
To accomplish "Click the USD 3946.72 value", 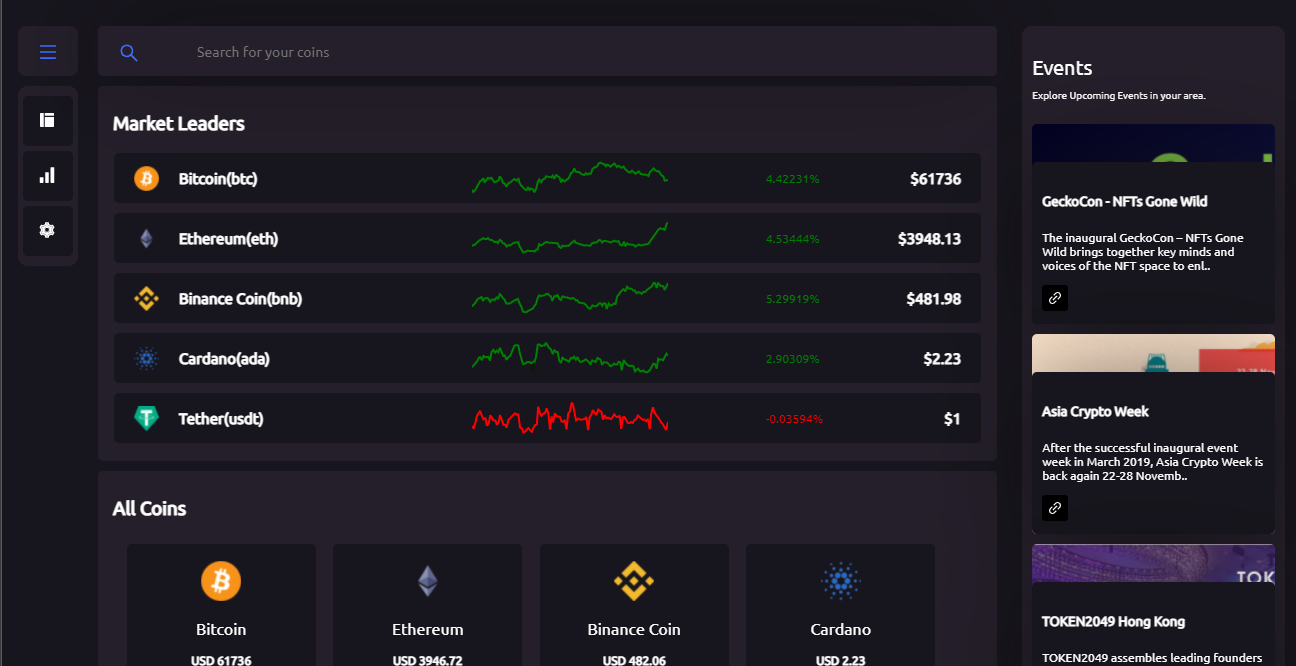I will tap(428, 660).
